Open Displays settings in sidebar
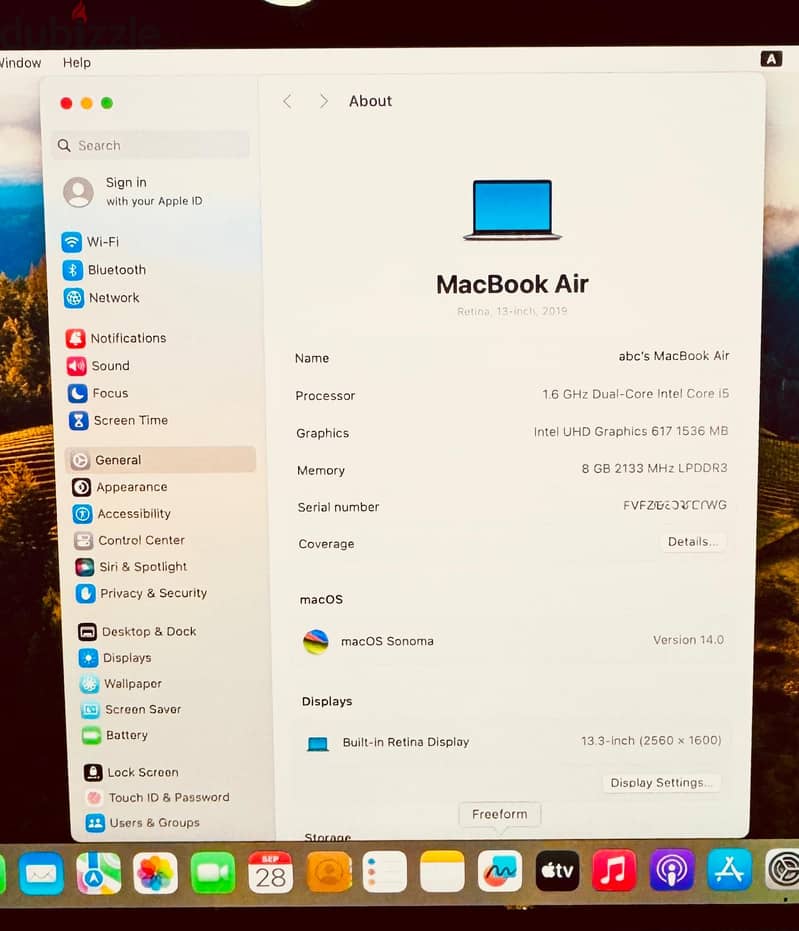The image size is (799, 931). coord(116,658)
